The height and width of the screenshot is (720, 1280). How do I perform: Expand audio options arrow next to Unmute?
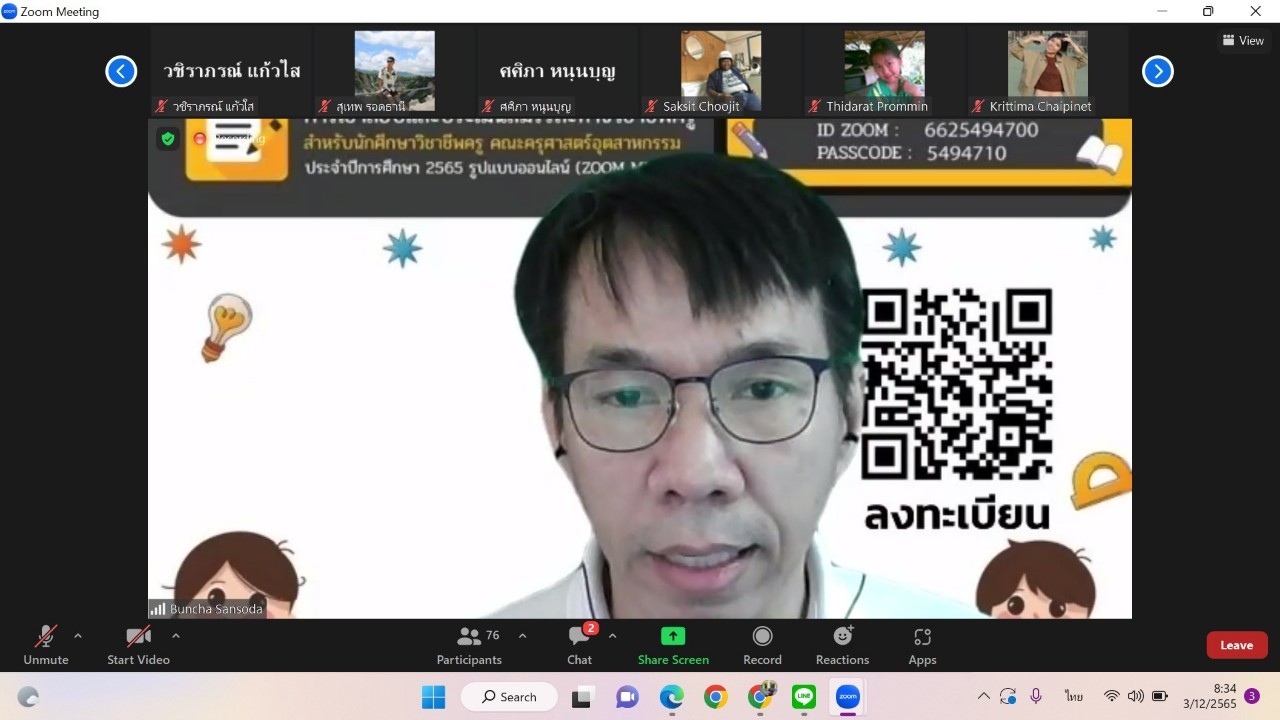[78, 636]
